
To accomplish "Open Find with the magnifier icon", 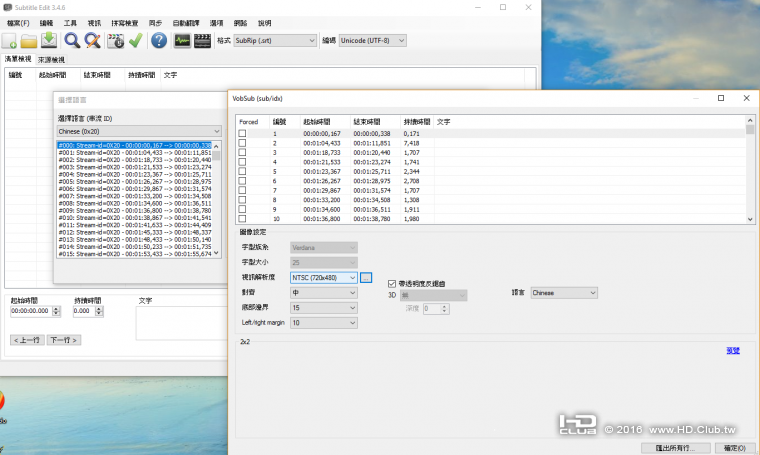I will 72,41.
